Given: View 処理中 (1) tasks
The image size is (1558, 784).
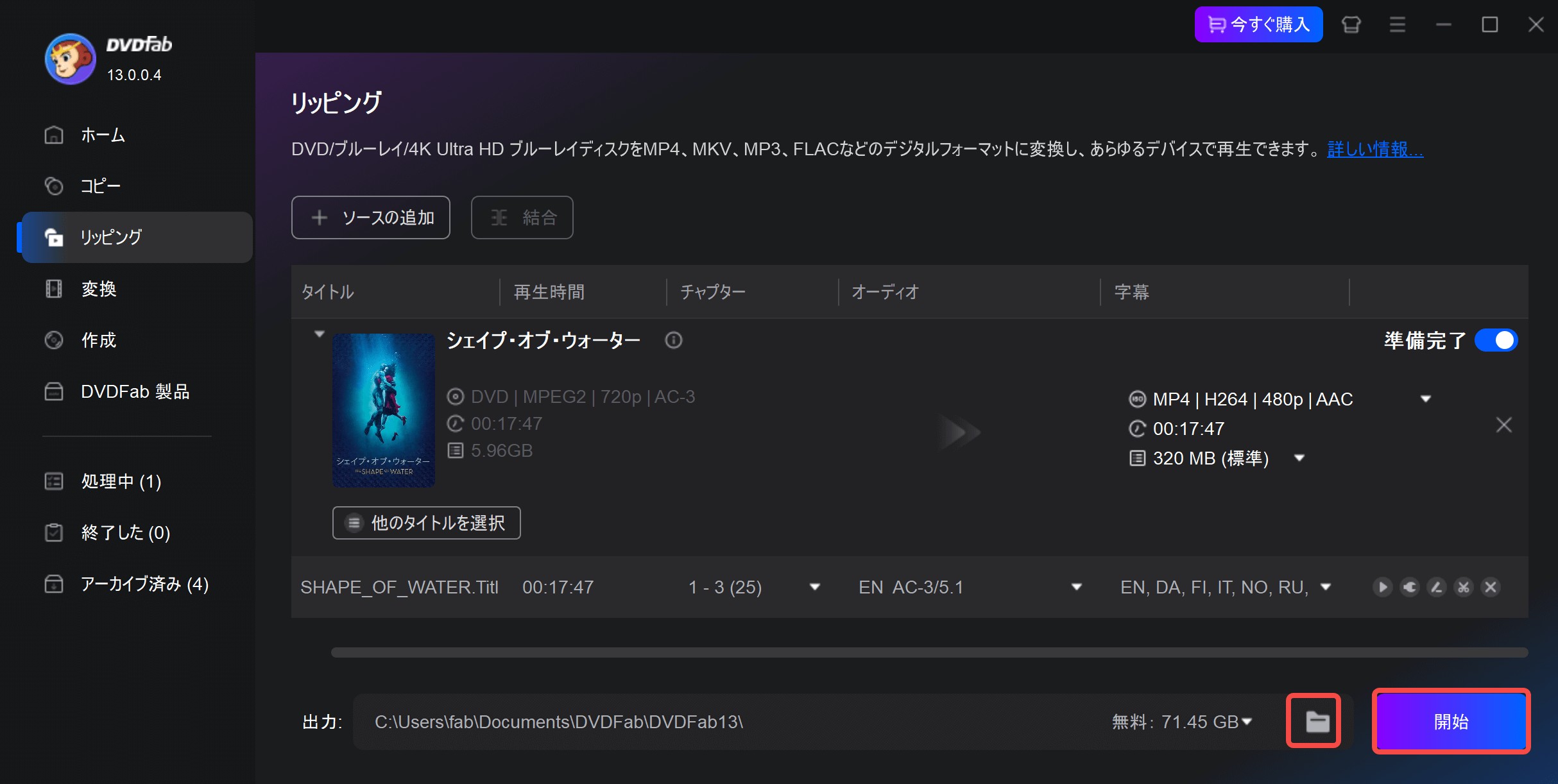Looking at the screenshot, I should click(x=137, y=481).
